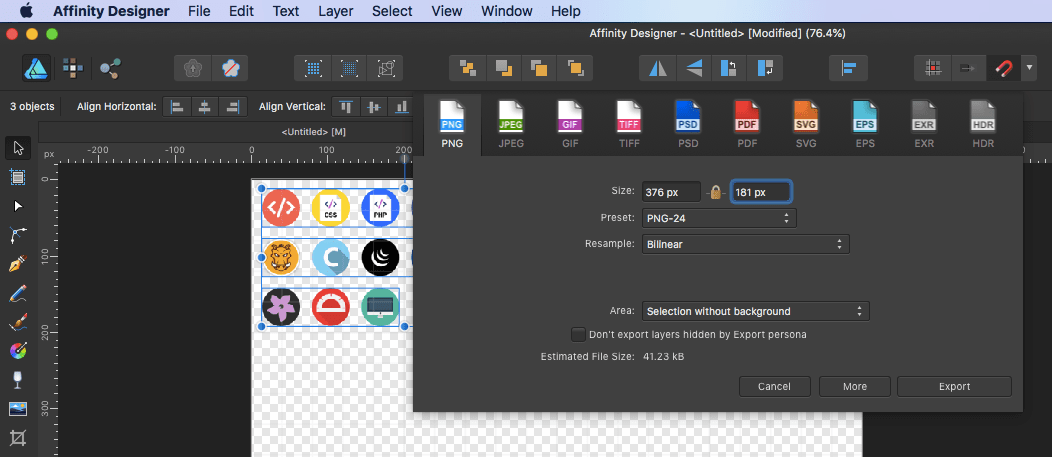Select the Transparency wine glass tool

click(x=17, y=380)
